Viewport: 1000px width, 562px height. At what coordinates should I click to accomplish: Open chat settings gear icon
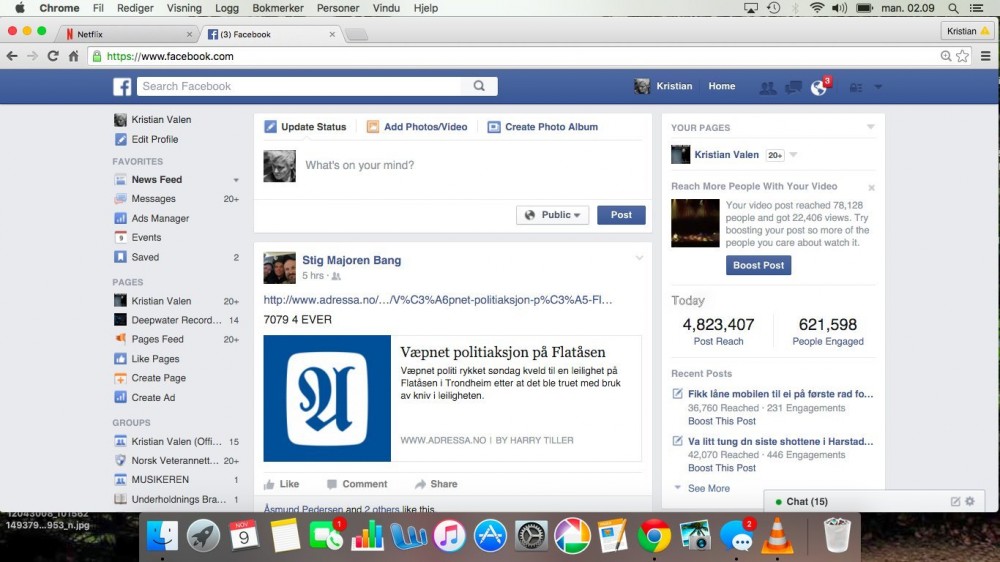[x=970, y=501]
